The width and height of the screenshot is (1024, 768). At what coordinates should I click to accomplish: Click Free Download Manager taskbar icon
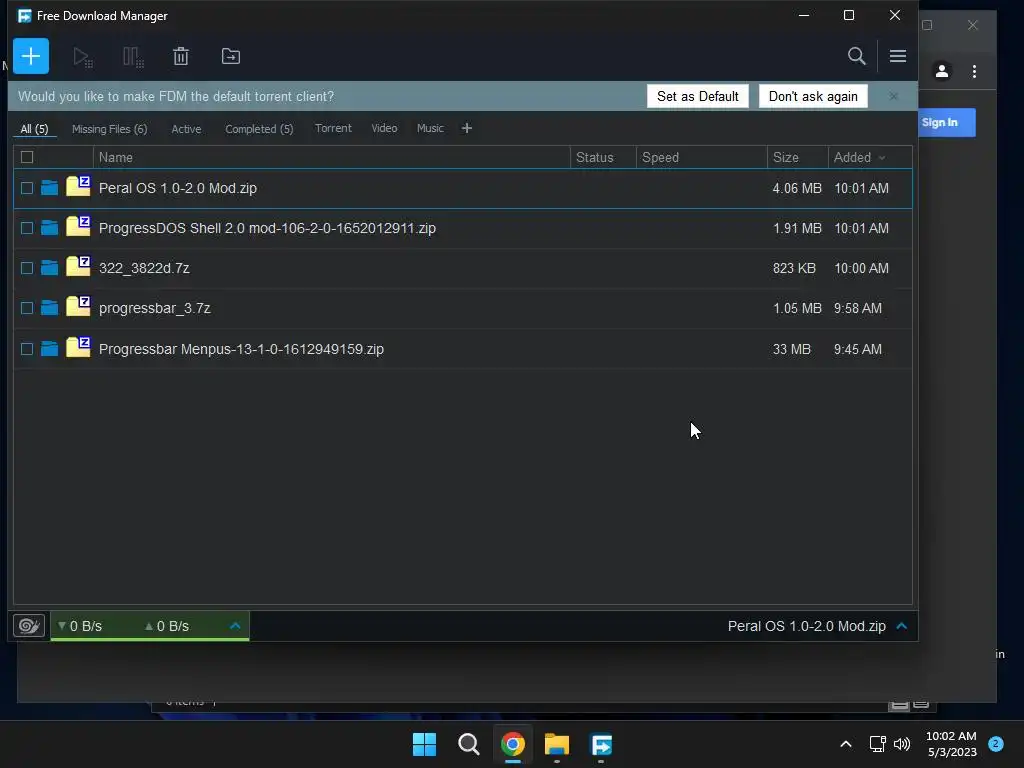(601, 744)
